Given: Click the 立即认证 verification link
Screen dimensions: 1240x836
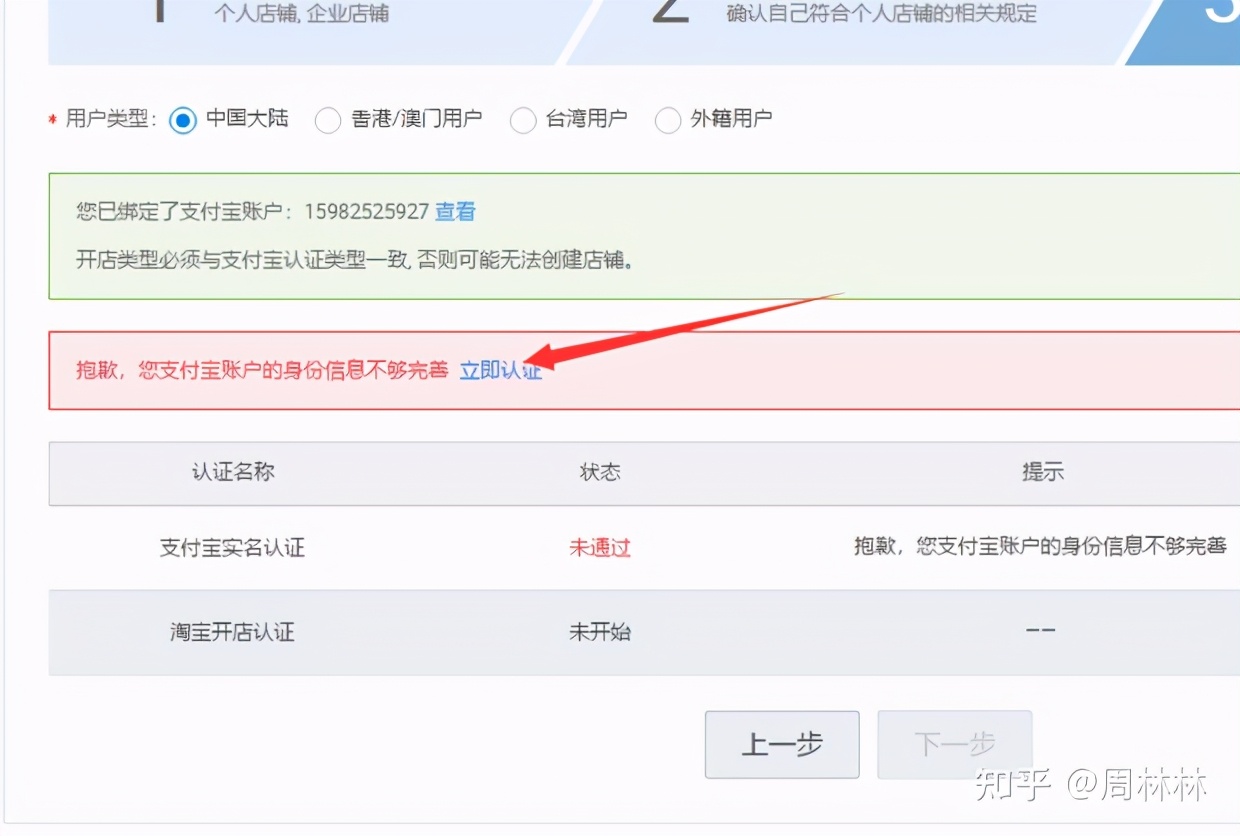Looking at the screenshot, I should (501, 369).
